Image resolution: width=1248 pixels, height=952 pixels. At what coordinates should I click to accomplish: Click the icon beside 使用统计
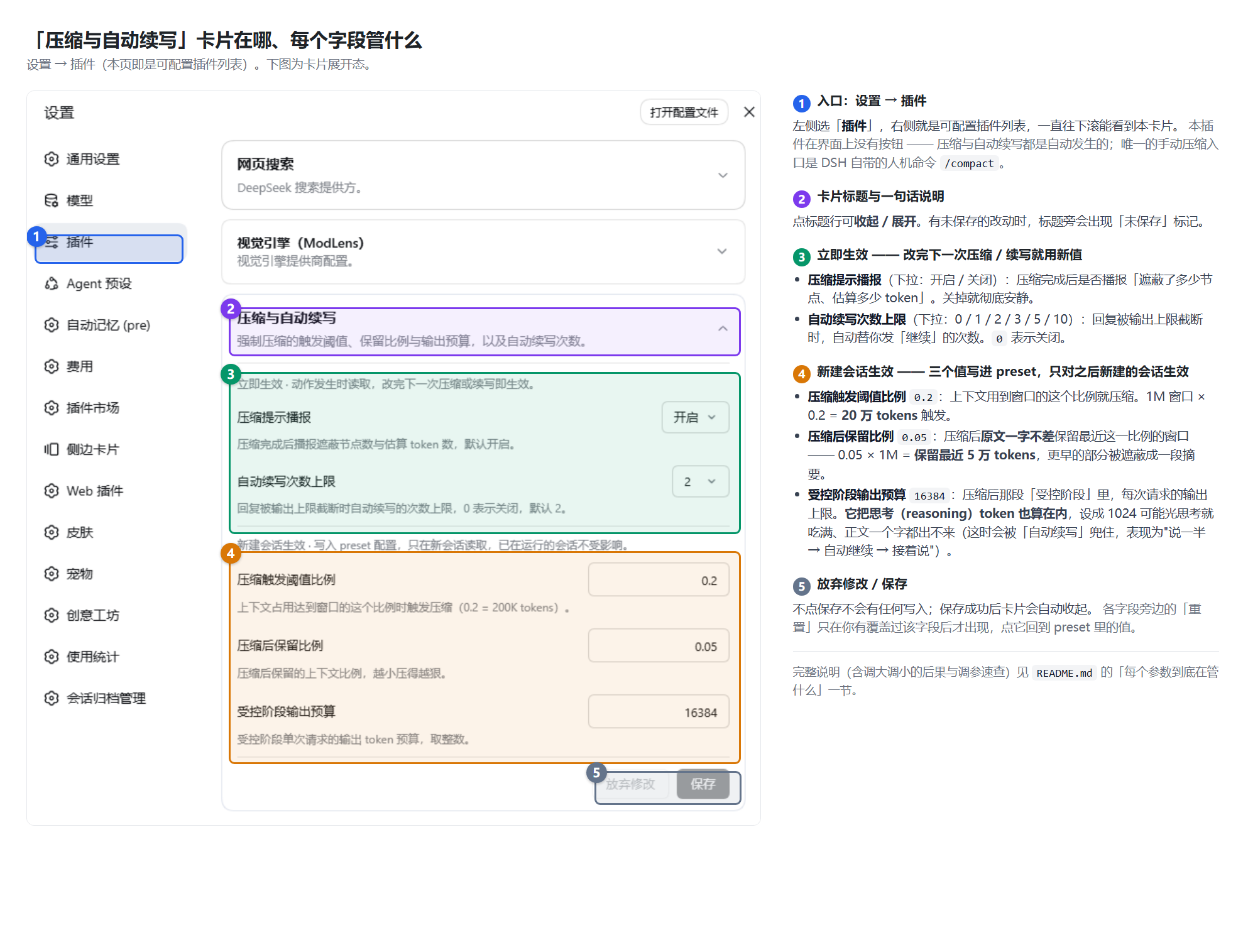[x=52, y=657]
